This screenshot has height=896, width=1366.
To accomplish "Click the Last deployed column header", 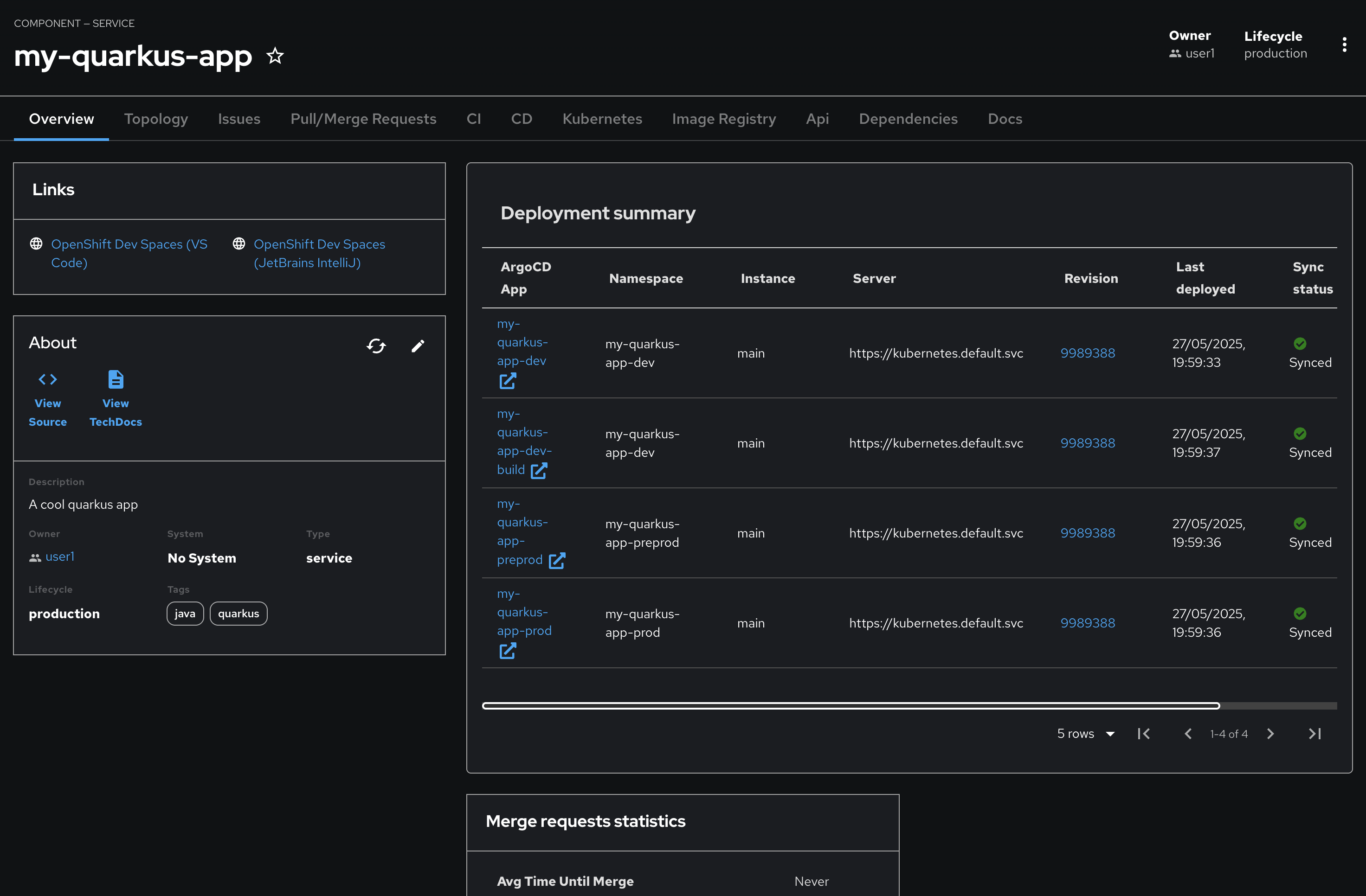I will pyautogui.click(x=1205, y=278).
